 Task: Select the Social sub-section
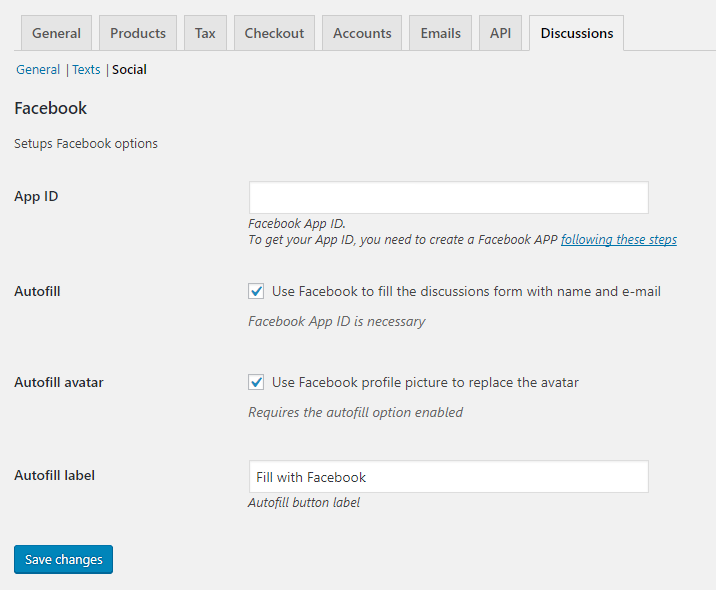point(129,69)
